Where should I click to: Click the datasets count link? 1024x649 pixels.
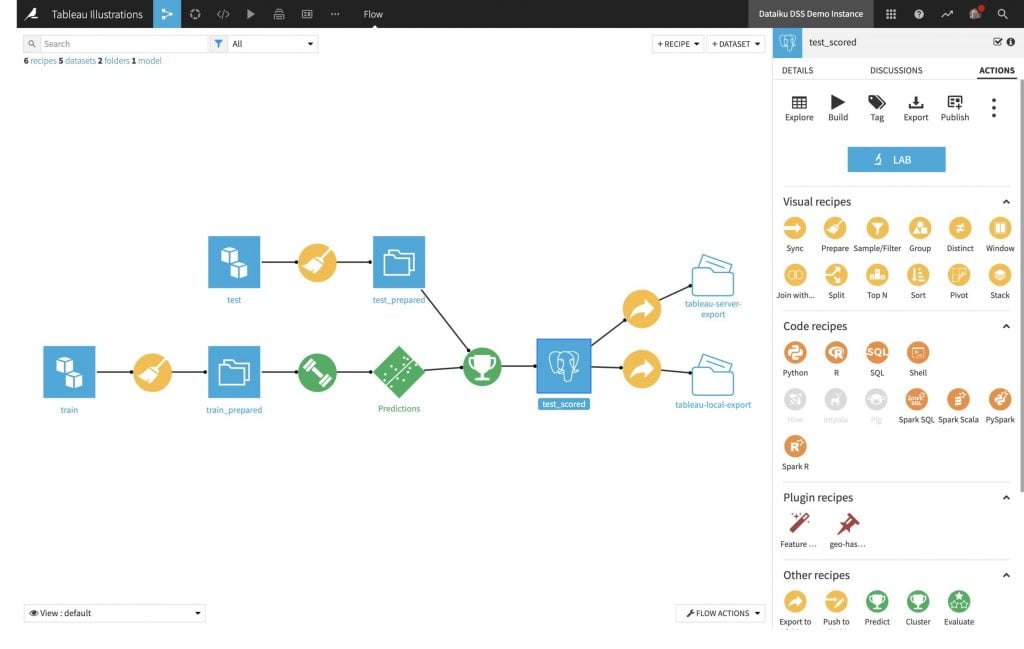(77, 61)
